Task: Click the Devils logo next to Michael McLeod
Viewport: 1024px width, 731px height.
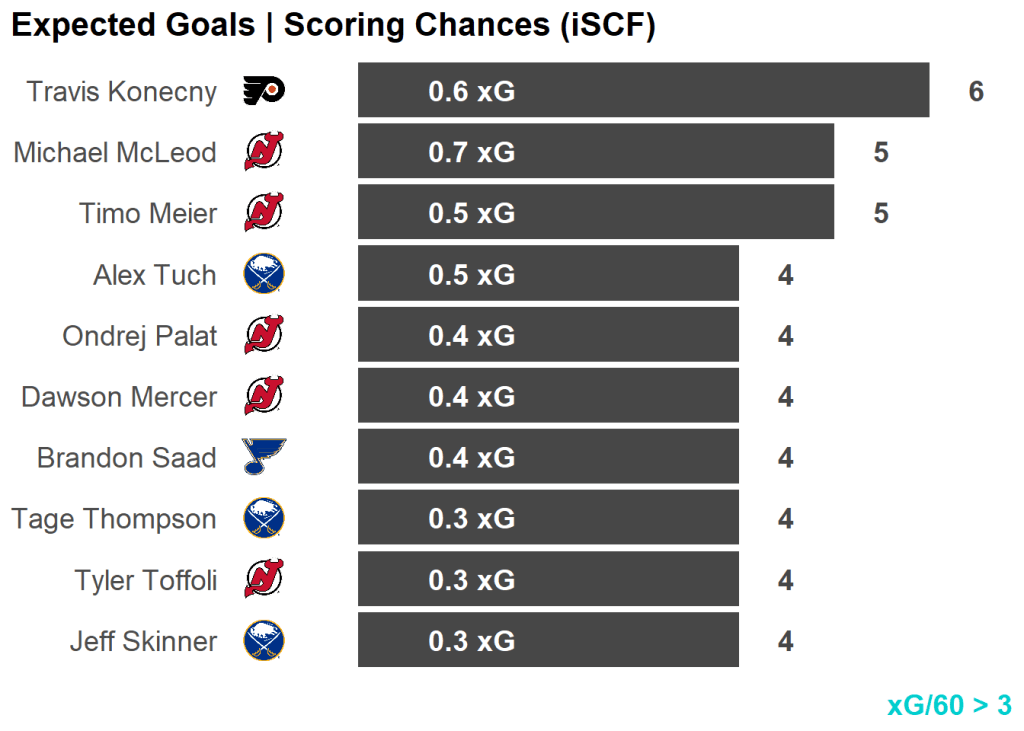Action: click(264, 153)
